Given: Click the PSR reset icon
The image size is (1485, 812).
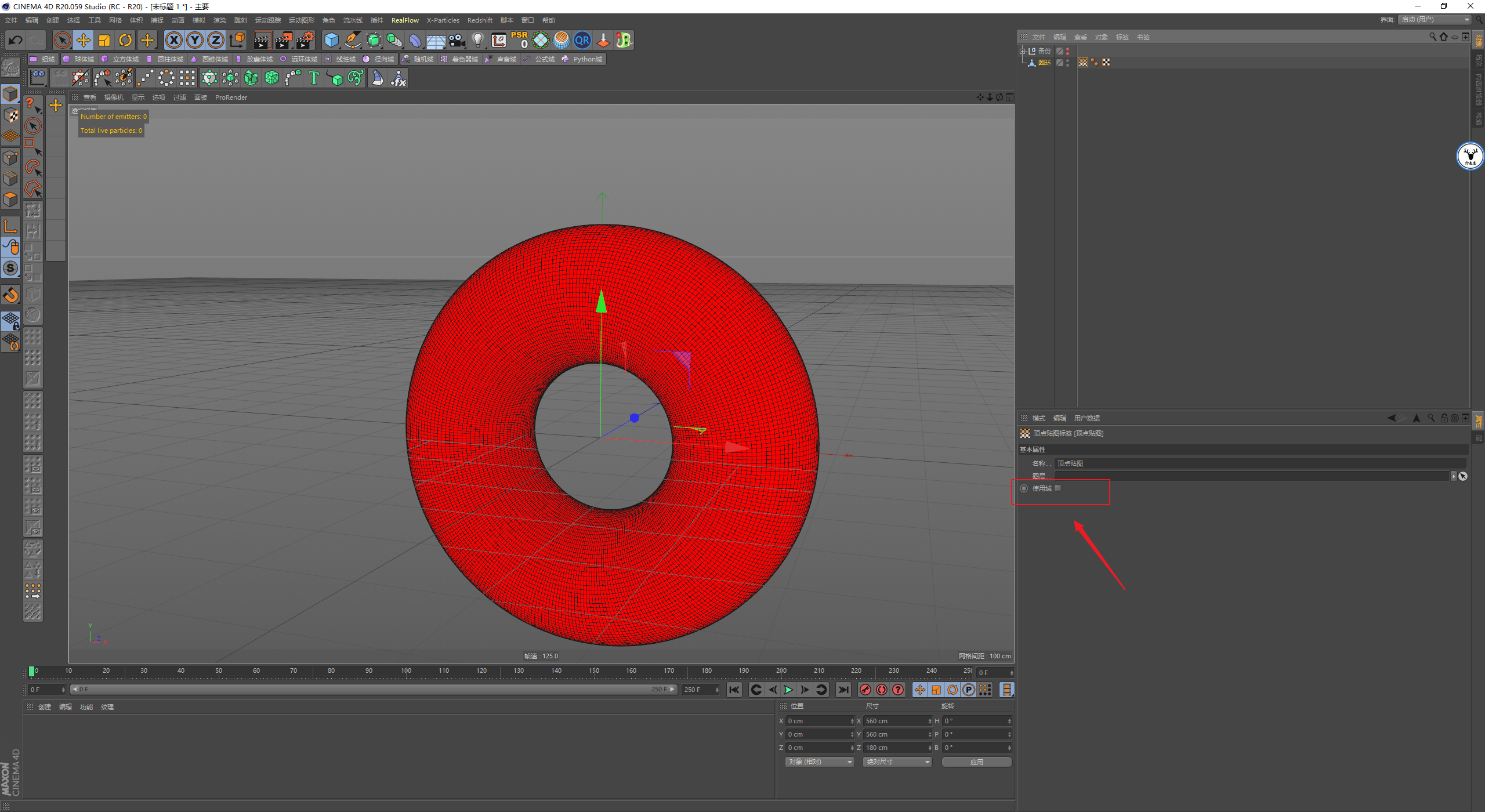Looking at the screenshot, I should pyautogui.click(x=519, y=40).
